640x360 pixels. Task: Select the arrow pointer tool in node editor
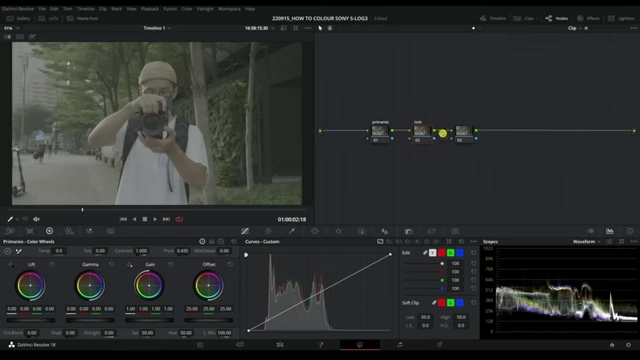coord(320,28)
